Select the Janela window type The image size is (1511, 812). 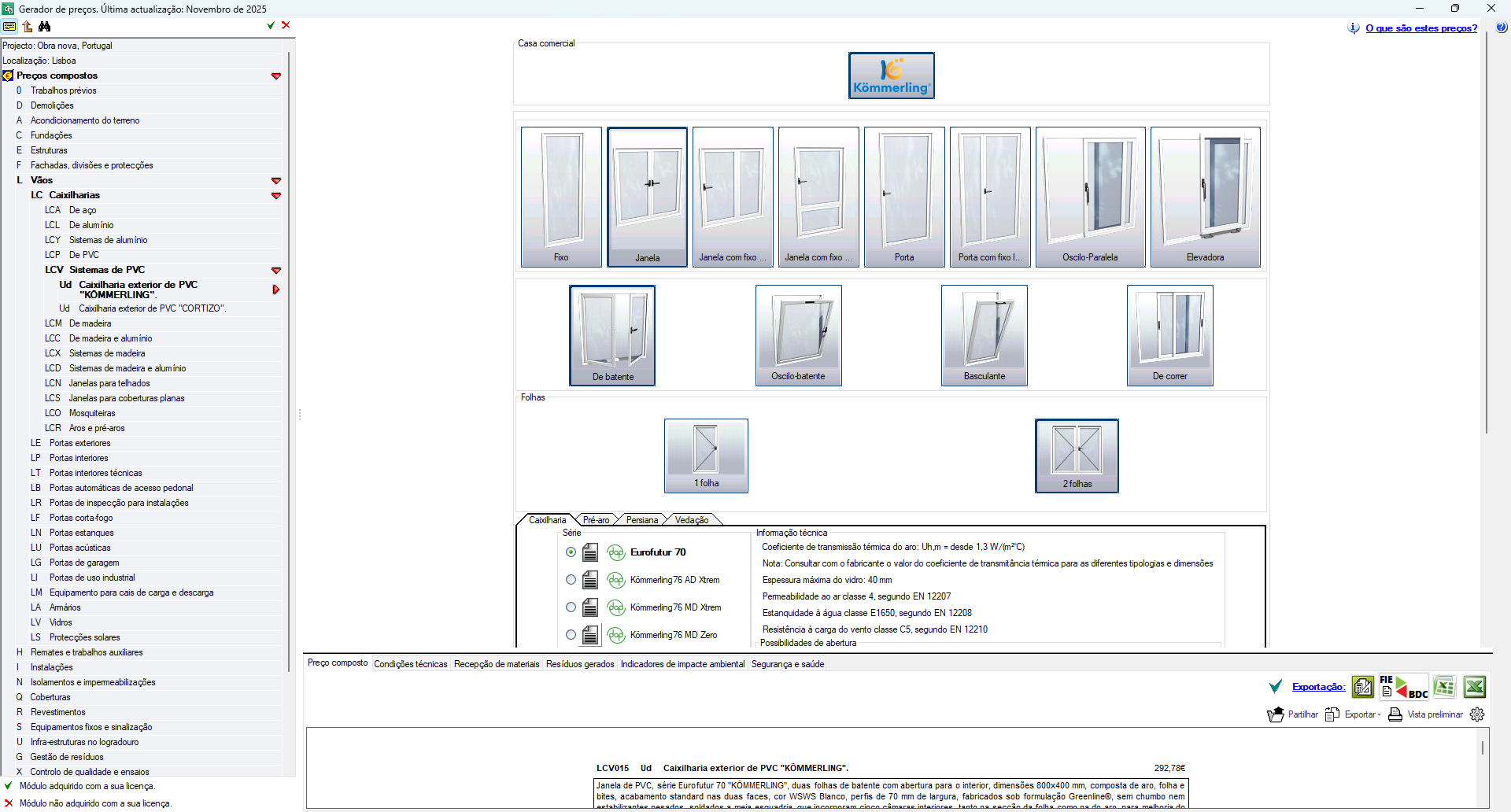(647, 197)
